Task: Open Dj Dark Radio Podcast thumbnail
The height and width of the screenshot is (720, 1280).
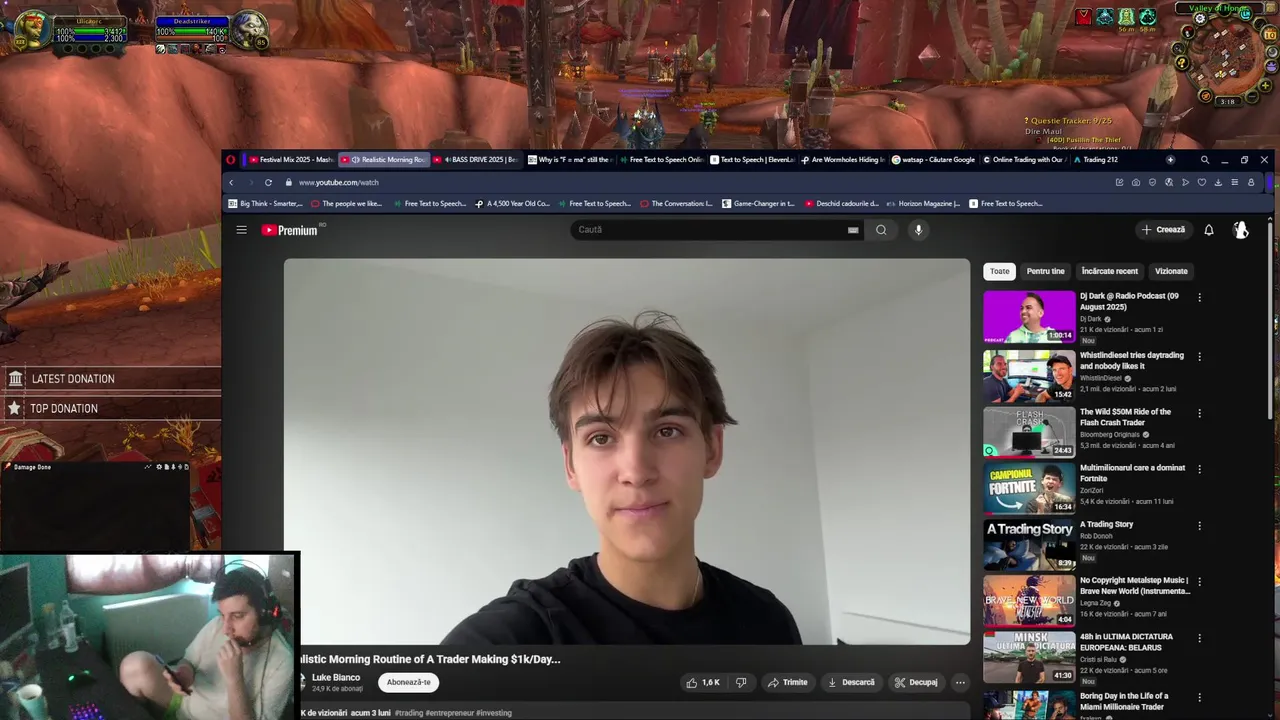Action: point(1029,316)
